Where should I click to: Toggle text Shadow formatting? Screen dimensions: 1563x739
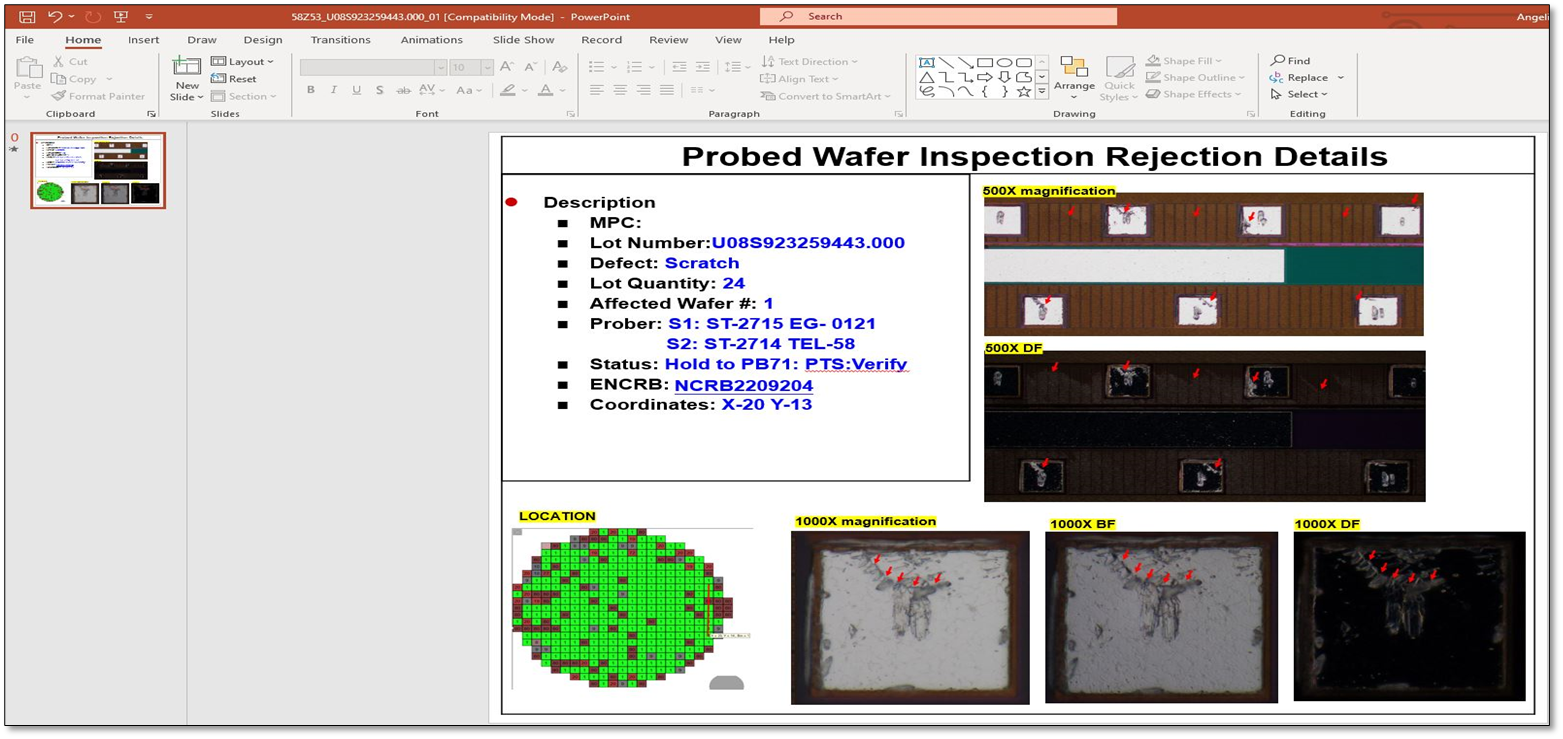(x=380, y=90)
